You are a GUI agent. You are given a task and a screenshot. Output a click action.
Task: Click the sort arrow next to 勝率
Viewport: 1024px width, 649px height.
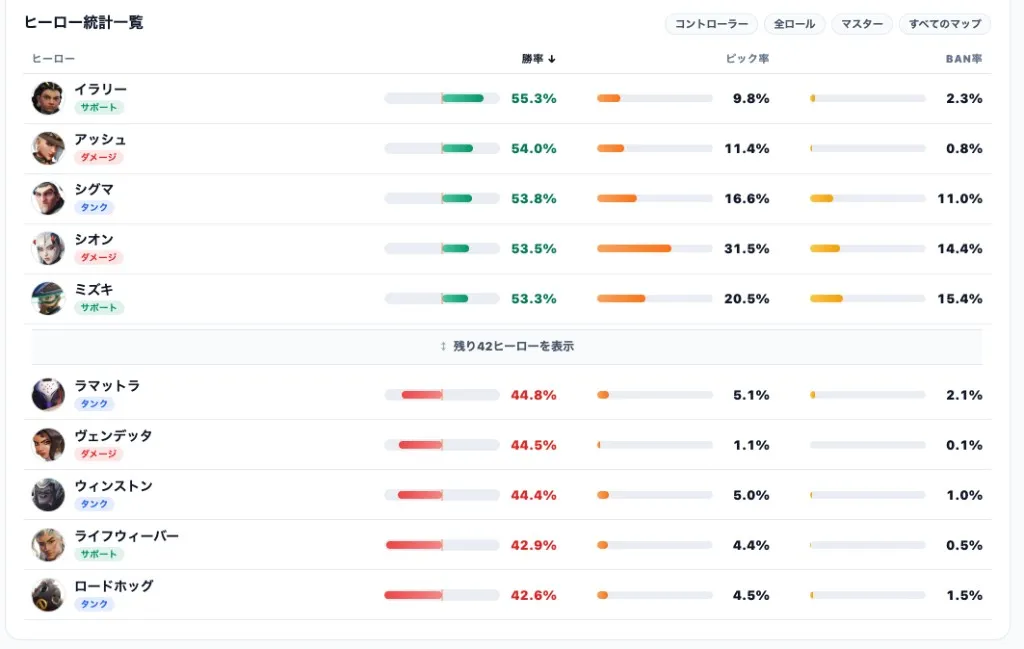click(x=552, y=59)
